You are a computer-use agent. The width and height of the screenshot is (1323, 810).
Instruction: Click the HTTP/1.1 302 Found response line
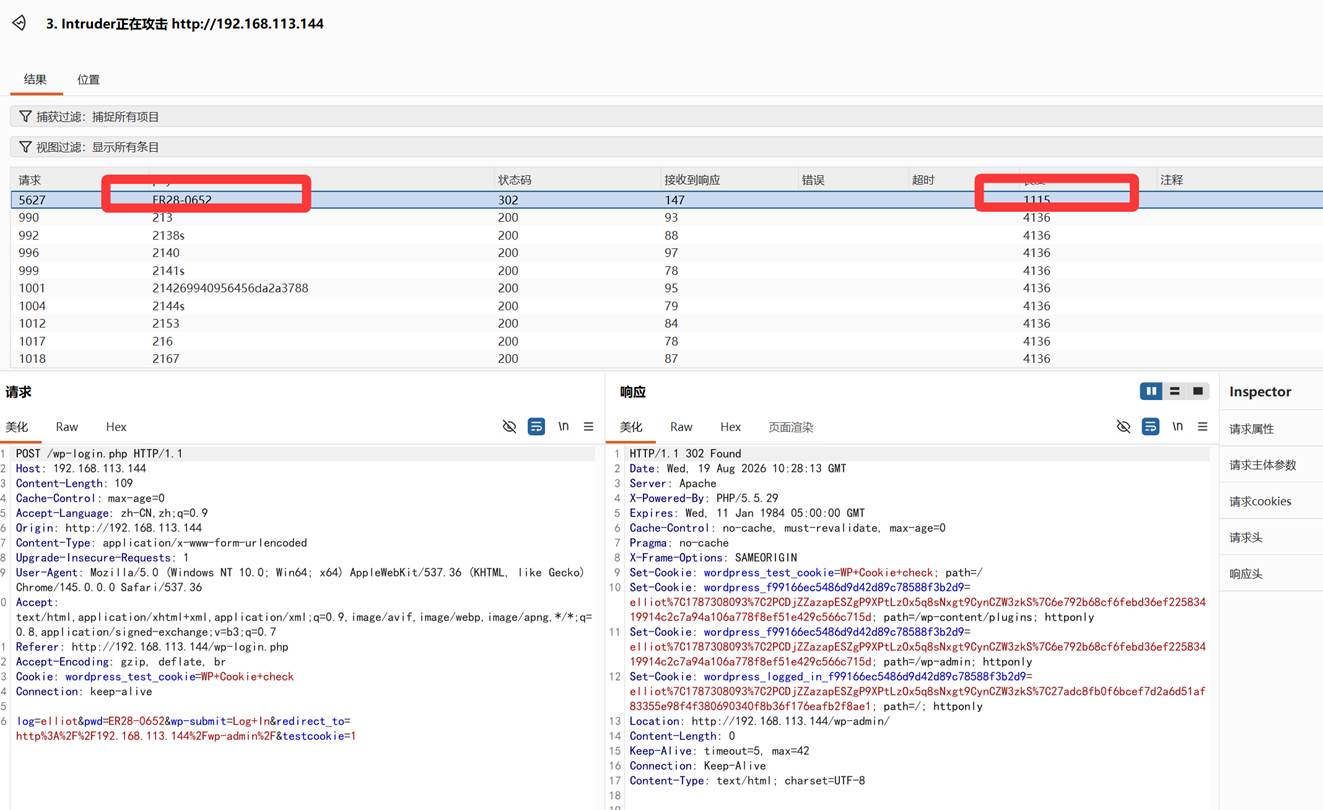[685, 454]
